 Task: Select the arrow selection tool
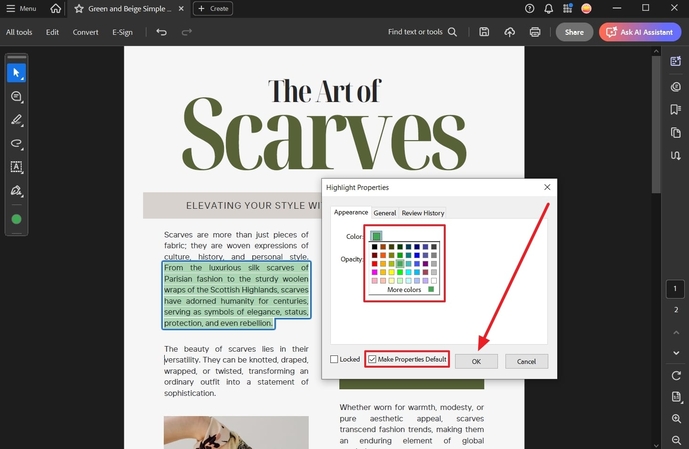[16, 73]
